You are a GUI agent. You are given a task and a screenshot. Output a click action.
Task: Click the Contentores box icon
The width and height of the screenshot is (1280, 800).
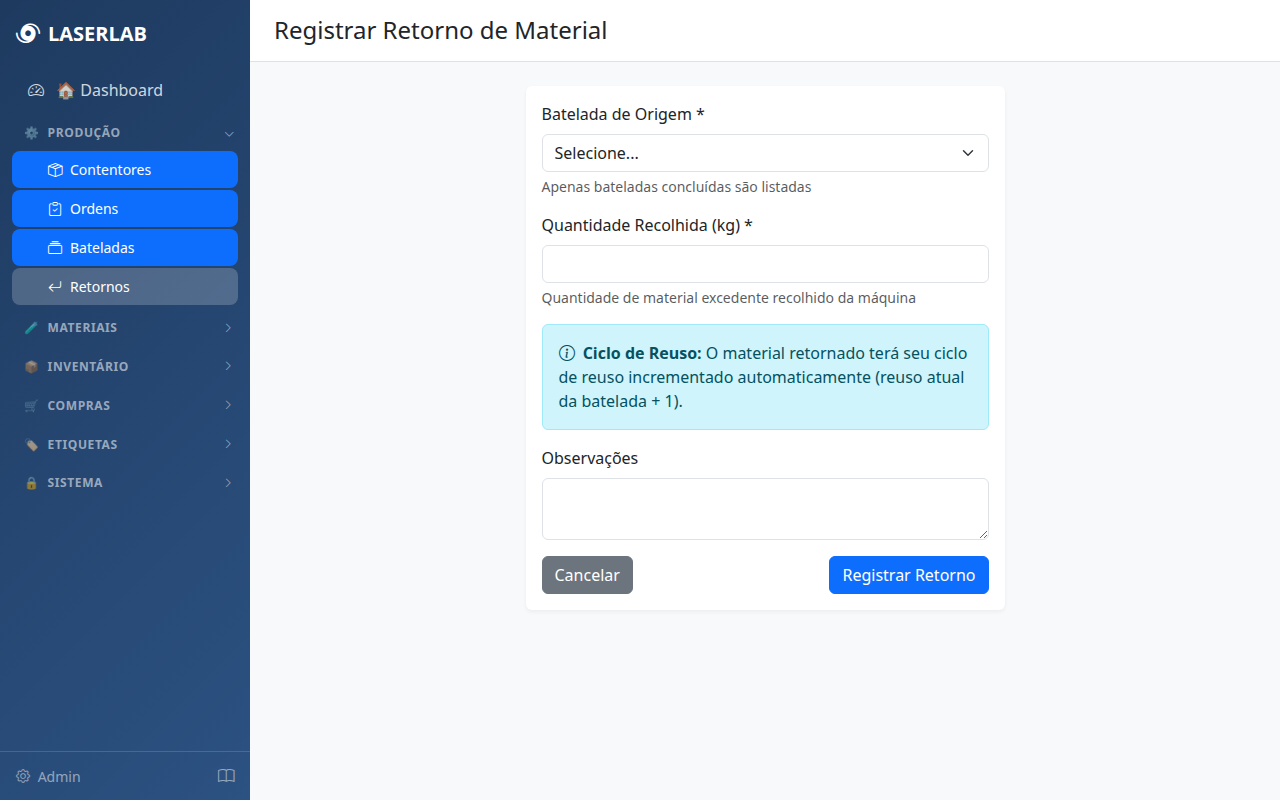[55, 170]
